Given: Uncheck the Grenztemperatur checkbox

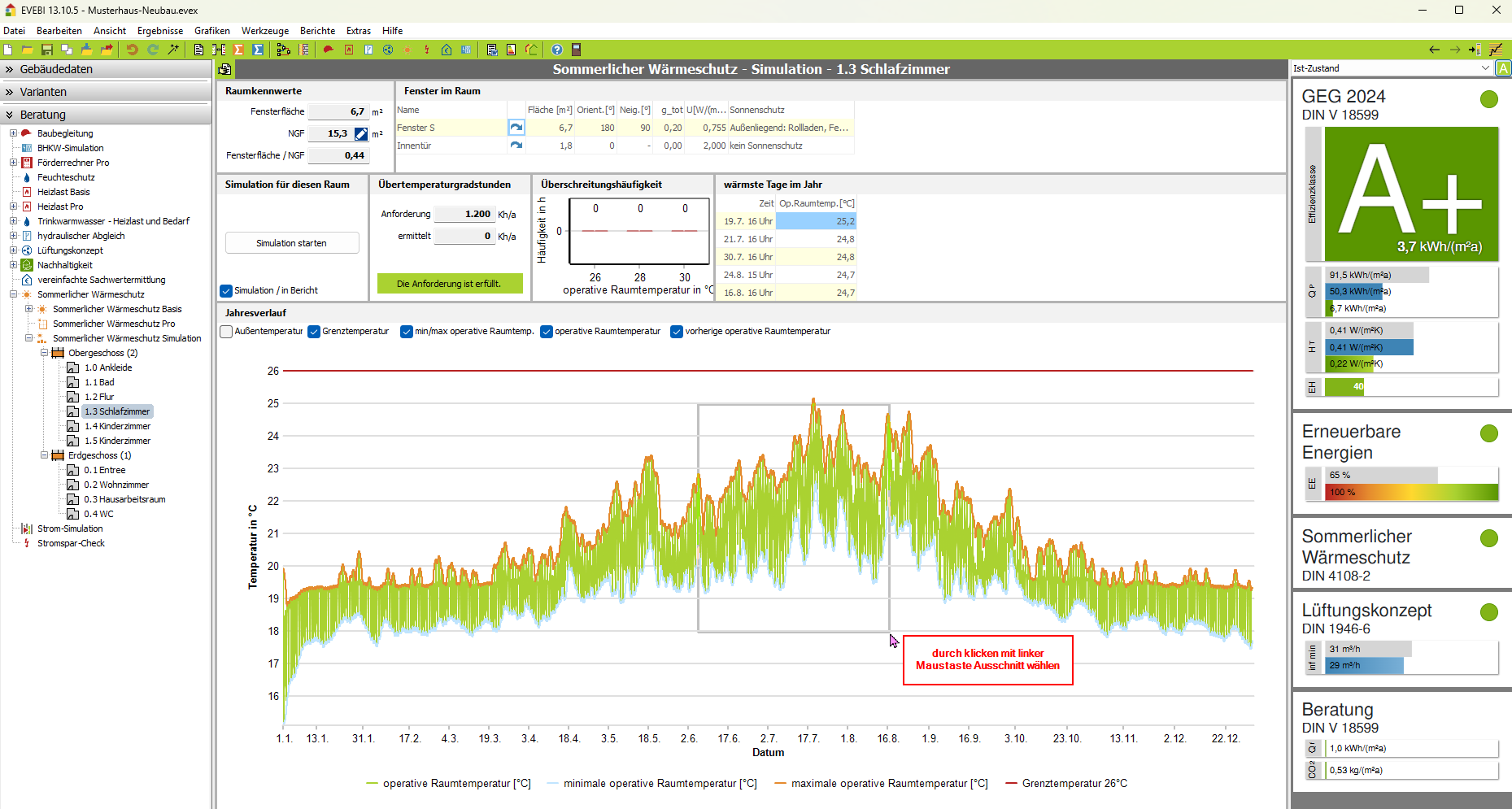Looking at the screenshot, I should (314, 332).
